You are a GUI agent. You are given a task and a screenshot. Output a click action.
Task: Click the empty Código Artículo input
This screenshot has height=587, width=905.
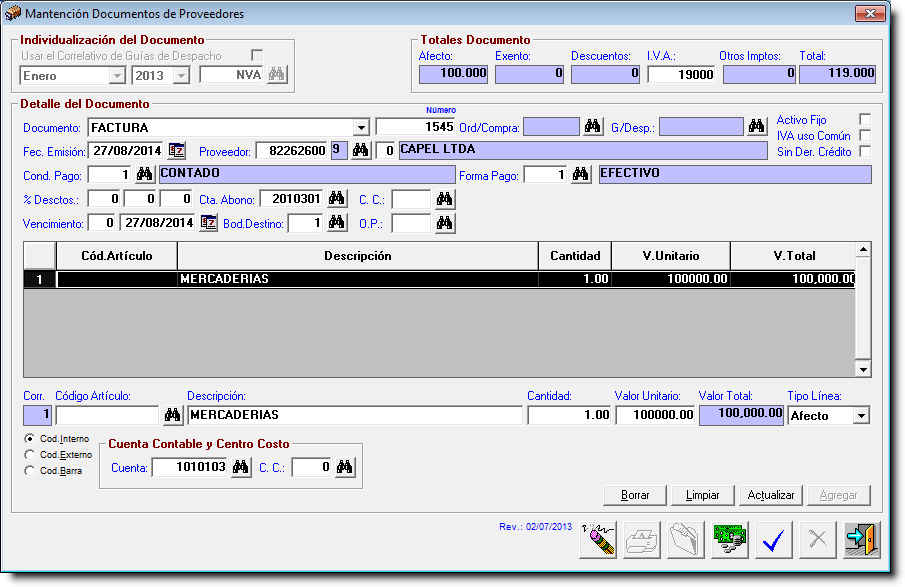107,415
